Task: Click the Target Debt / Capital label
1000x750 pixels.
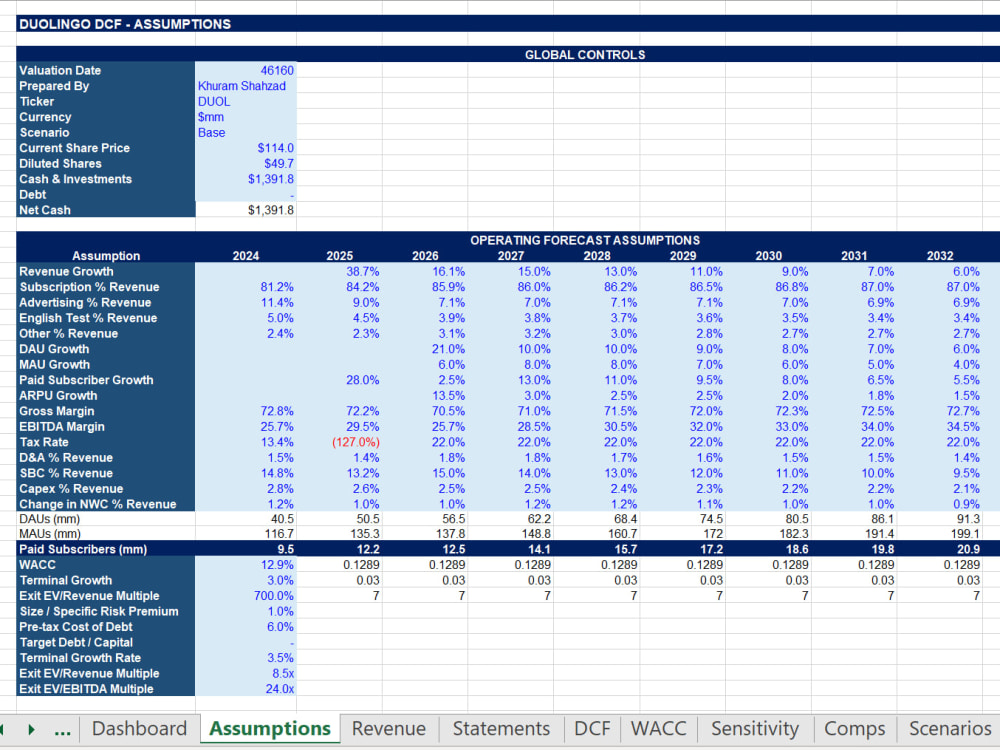Action: click(76, 642)
